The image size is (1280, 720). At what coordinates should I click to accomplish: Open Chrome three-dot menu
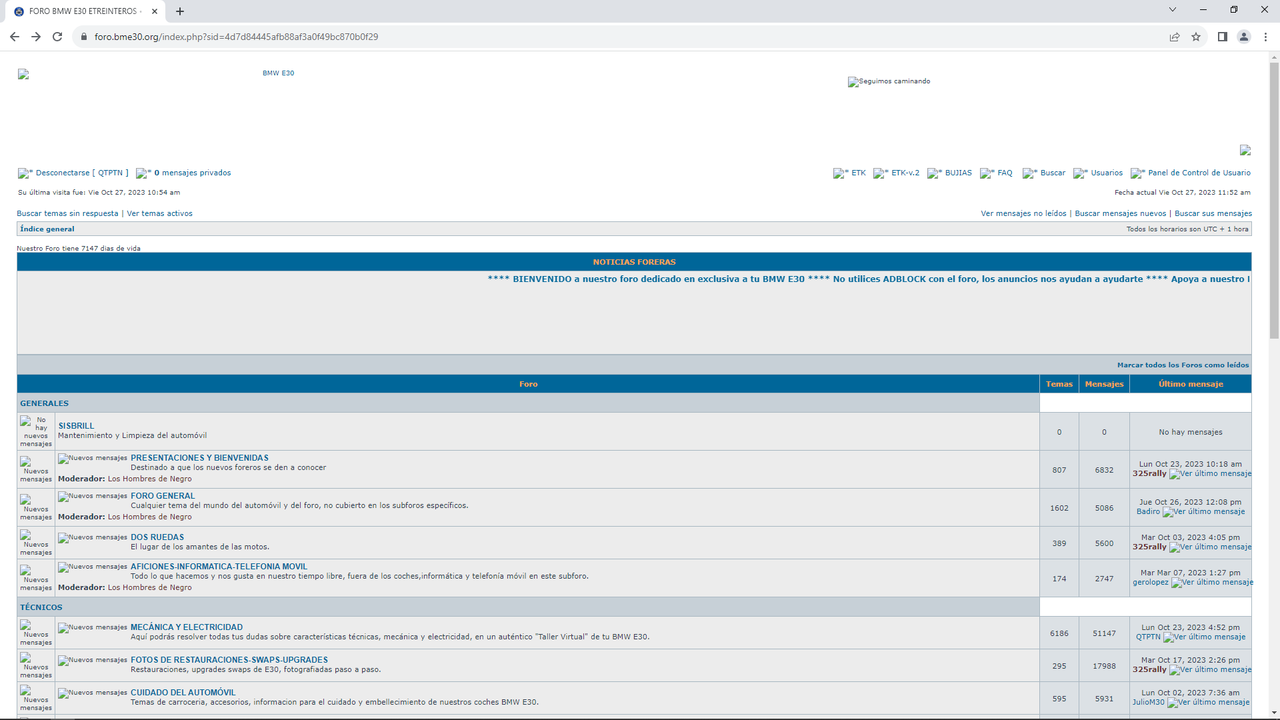tap(1265, 37)
